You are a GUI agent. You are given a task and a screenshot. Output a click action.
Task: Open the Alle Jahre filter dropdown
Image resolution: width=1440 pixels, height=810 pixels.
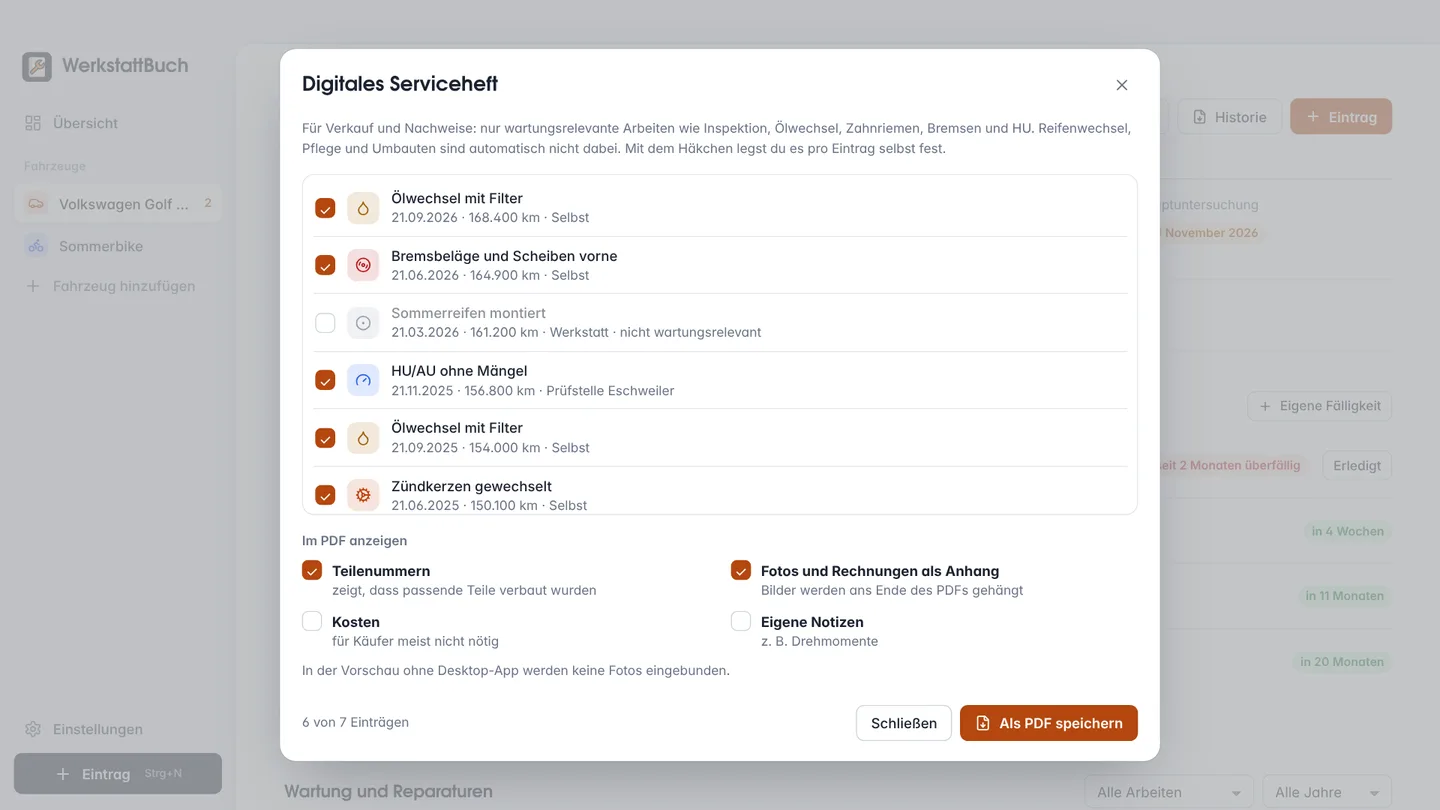click(1327, 792)
